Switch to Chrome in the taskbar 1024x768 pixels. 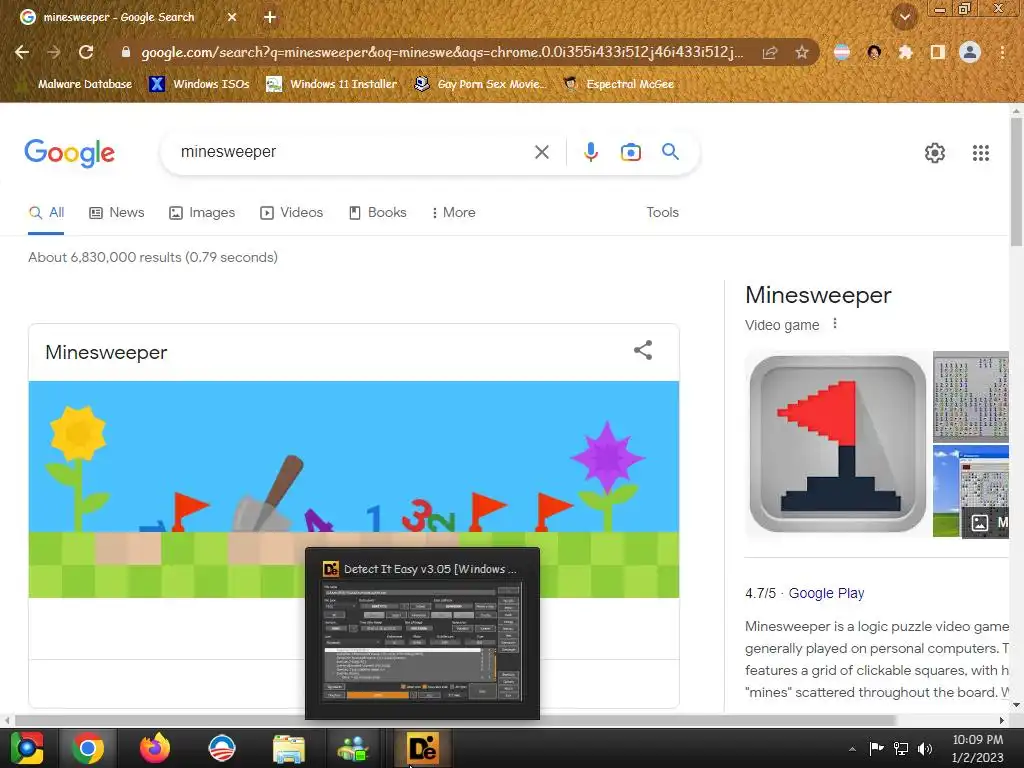(x=88, y=748)
